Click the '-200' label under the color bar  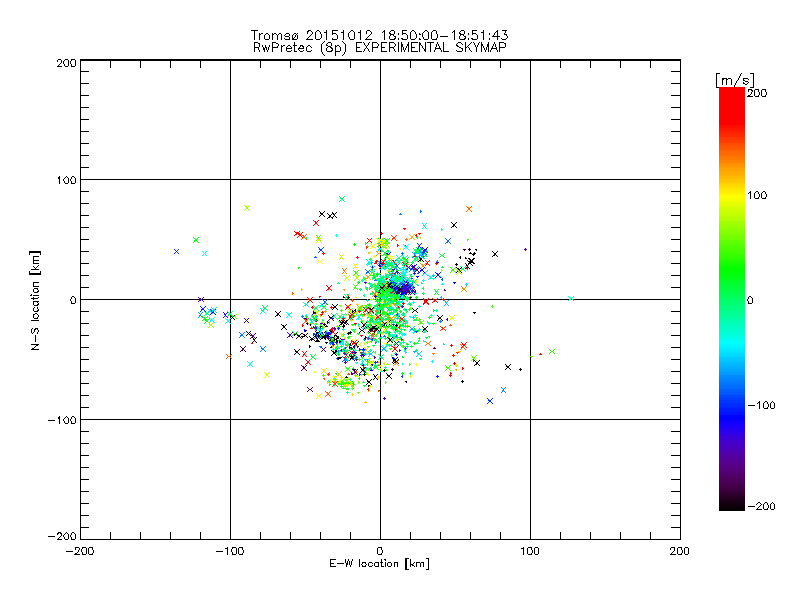coord(761,506)
